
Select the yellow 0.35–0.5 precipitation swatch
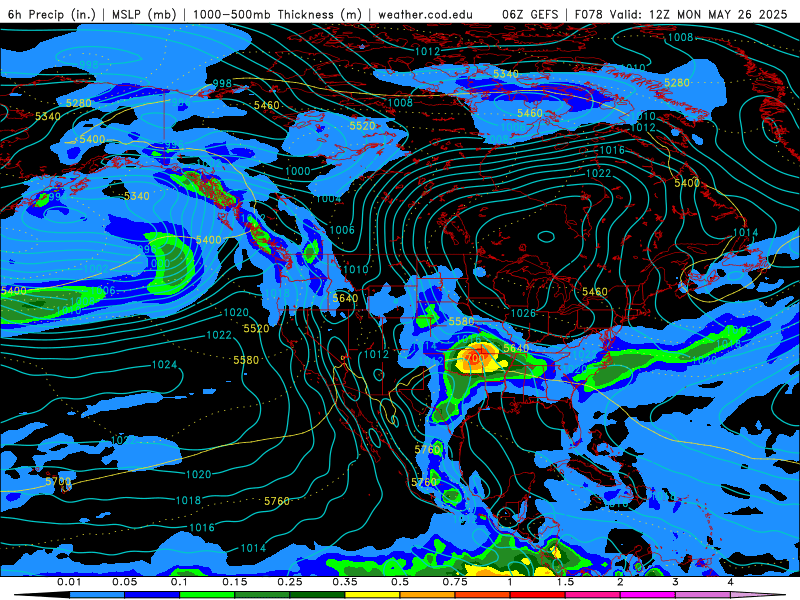[372, 595]
